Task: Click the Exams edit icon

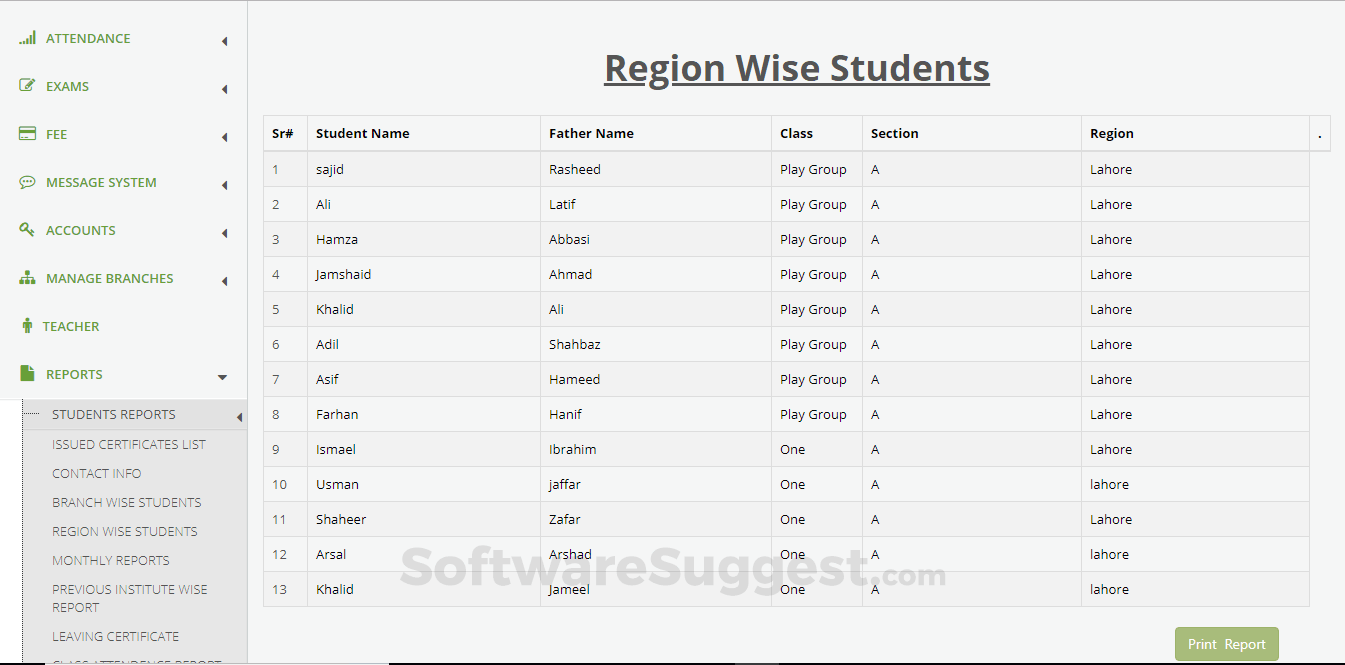Action: [27, 86]
